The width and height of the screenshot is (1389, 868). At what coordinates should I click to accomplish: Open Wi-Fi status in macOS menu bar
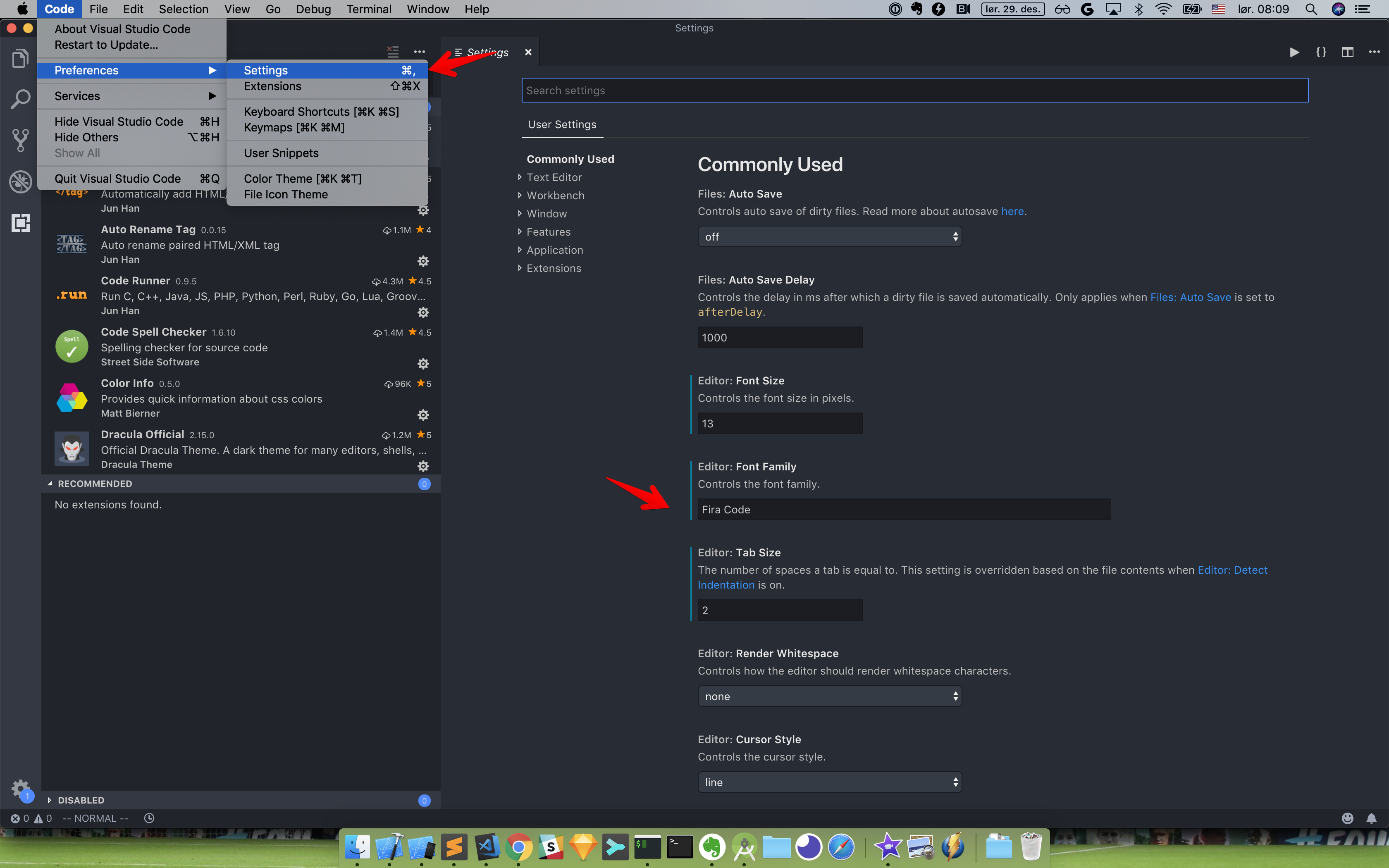(1163, 9)
